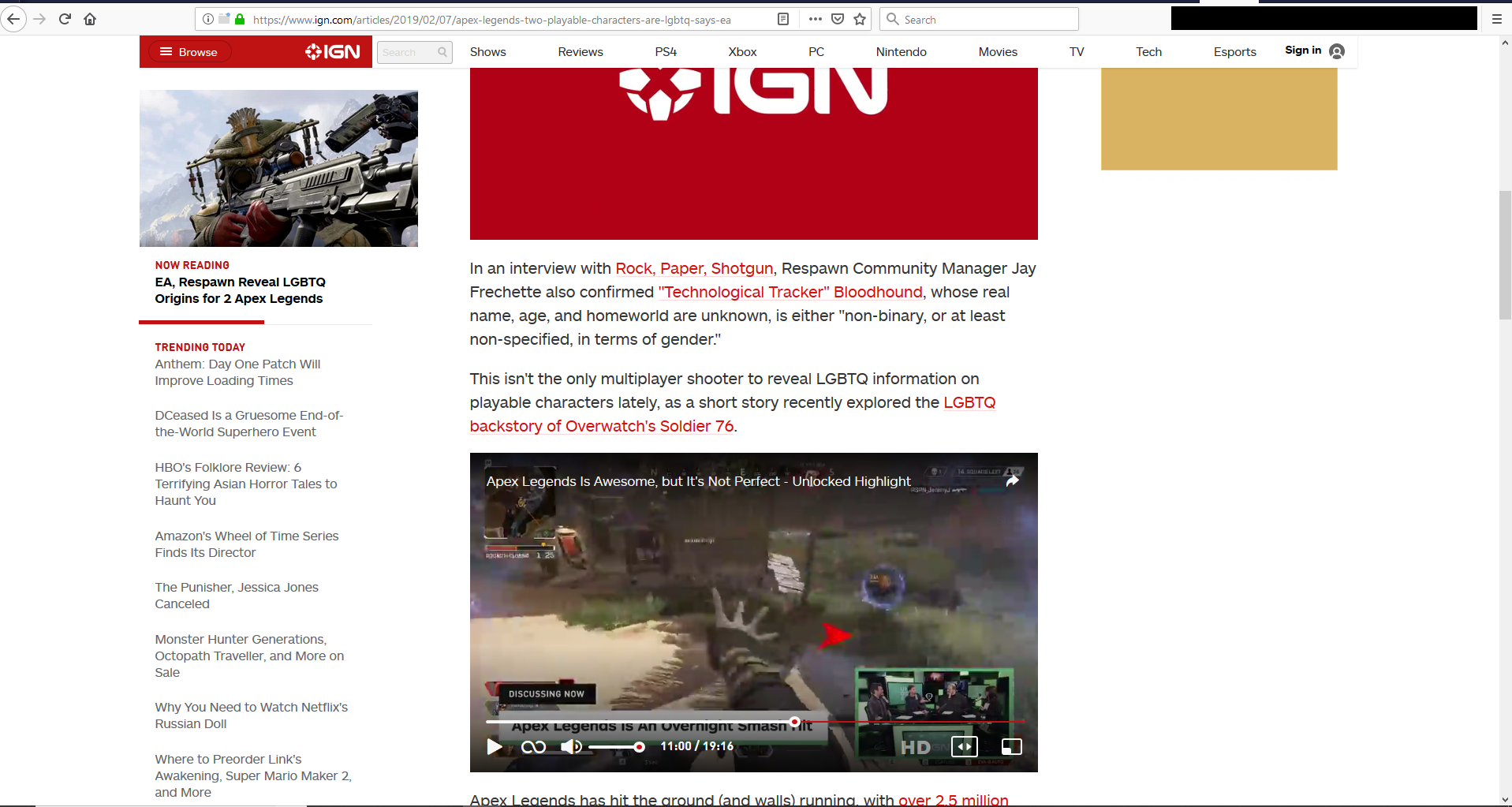Open the Shows section
Viewport: 1512px width, 807px height.
click(x=488, y=52)
